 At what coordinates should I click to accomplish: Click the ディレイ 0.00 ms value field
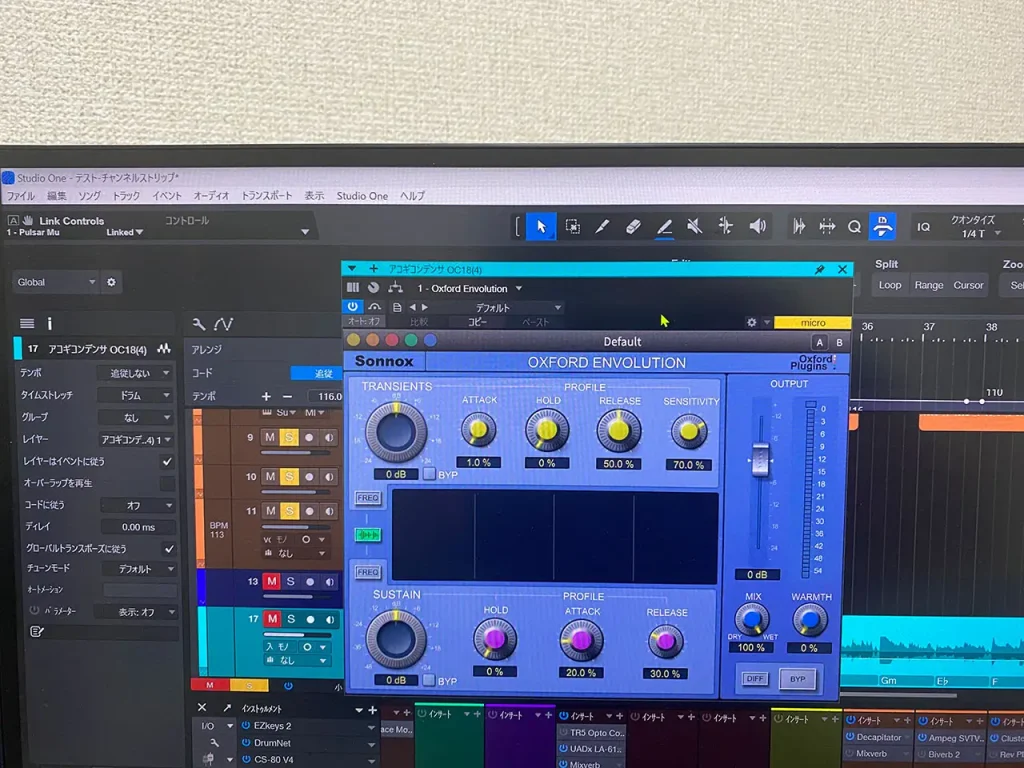(x=137, y=527)
